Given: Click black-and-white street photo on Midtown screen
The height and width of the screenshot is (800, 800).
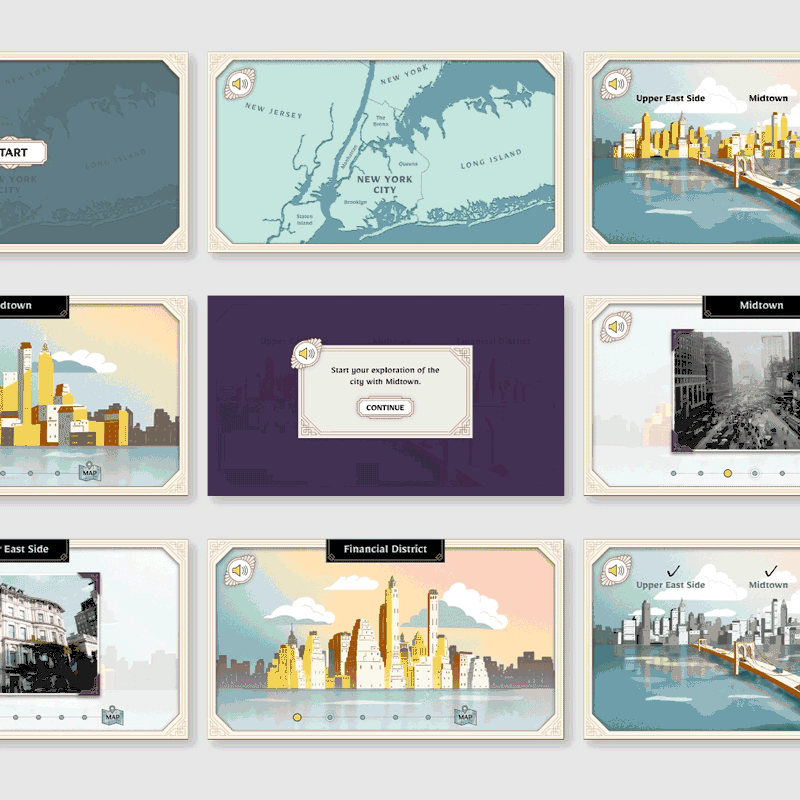Looking at the screenshot, I should [736, 391].
